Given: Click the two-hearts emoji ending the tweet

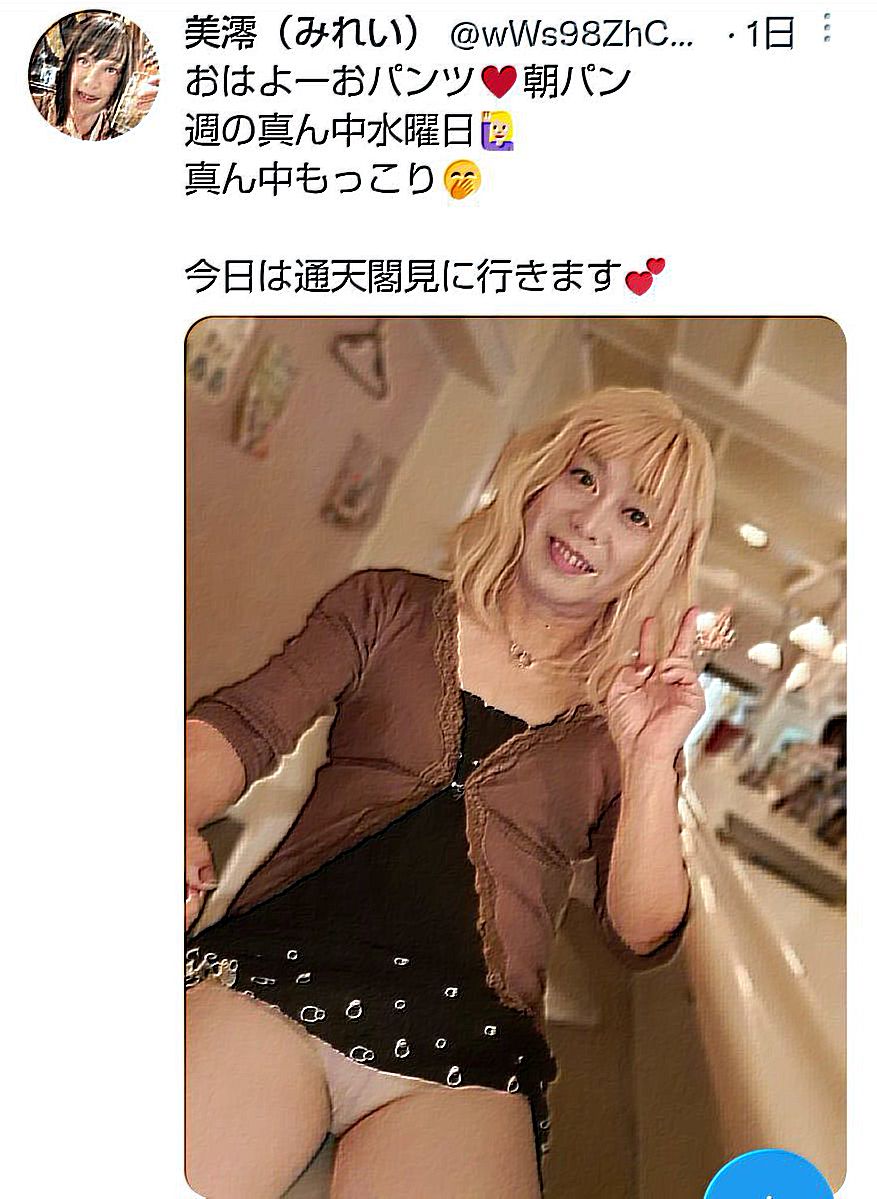Looking at the screenshot, I should tap(645, 277).
